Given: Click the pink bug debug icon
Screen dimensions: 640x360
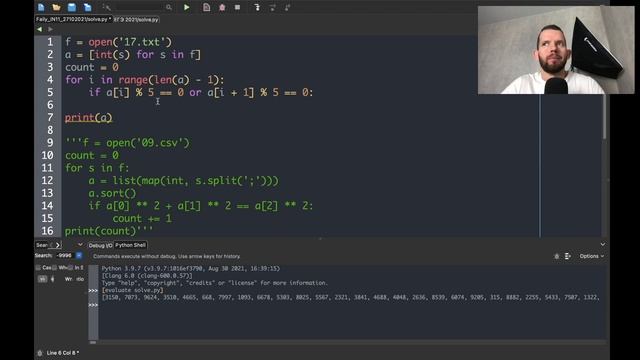Looking at the screenshot, I should (222, 7).
